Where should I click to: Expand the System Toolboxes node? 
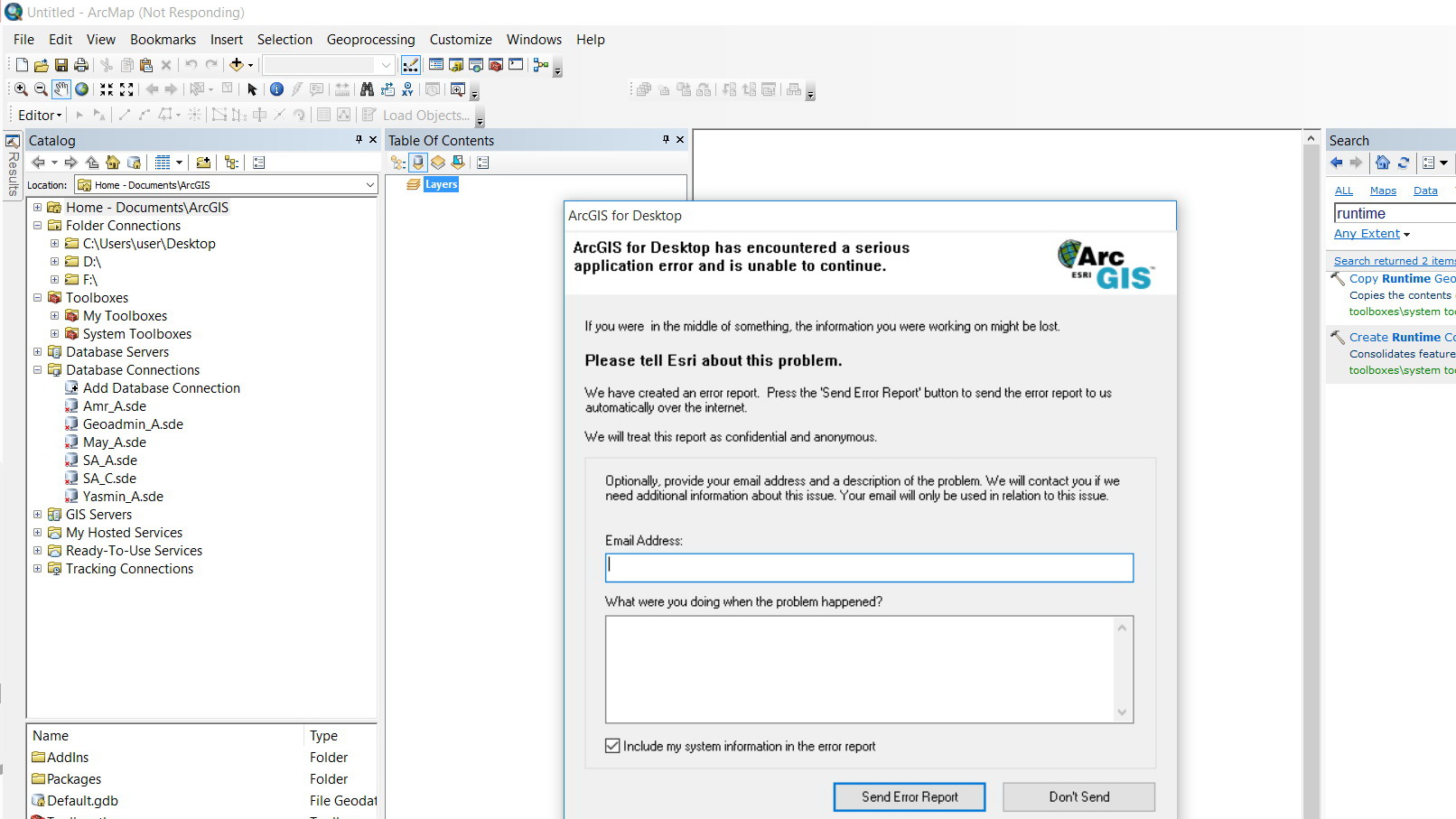[54, 333]
